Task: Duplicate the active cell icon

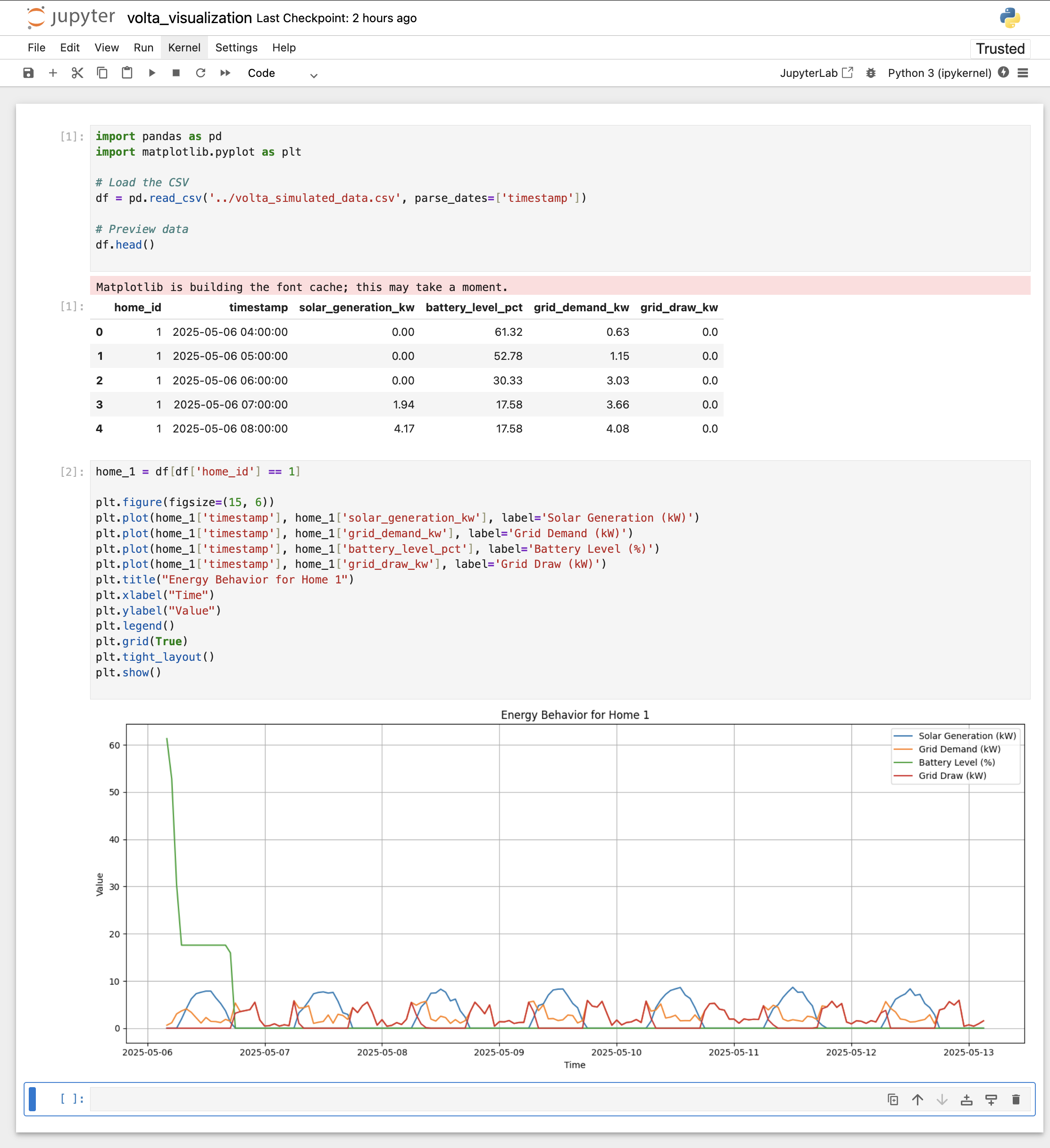Action: click(893, 1099)
